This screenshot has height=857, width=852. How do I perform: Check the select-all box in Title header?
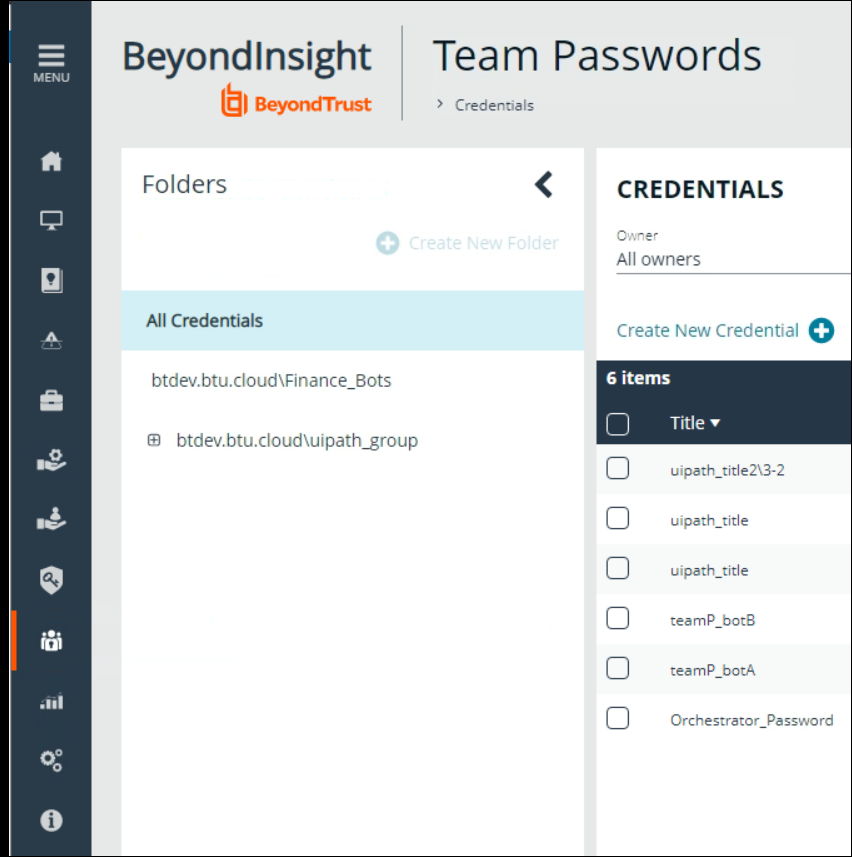click(x=617, y=423)
